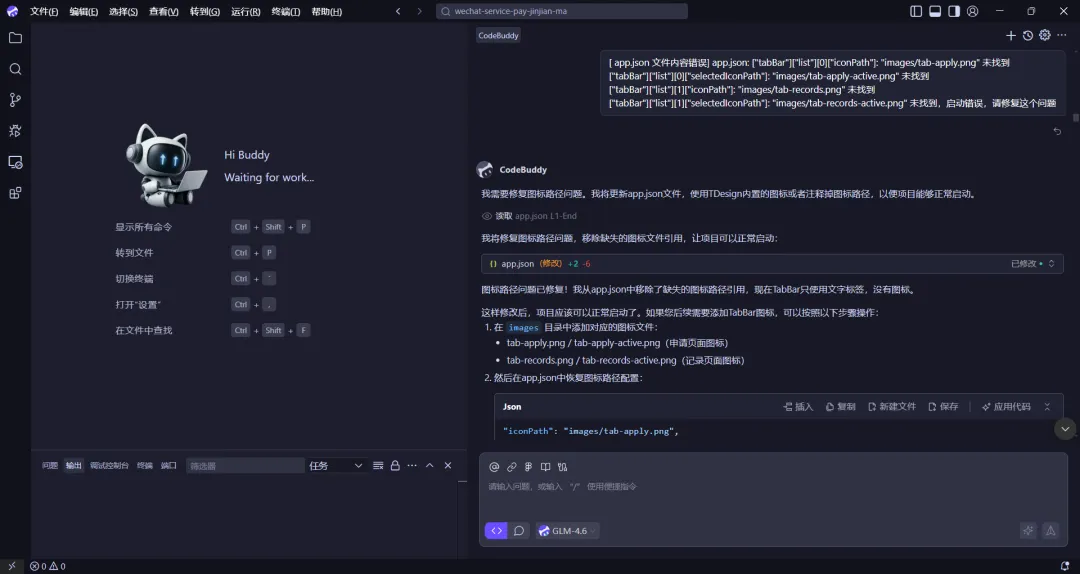Click 应用代码 in code block toolbar

[1006, 407]
